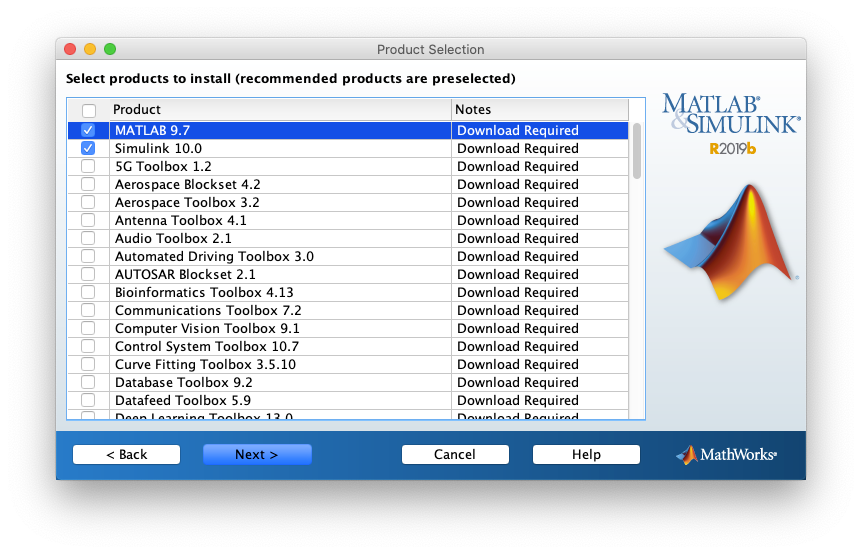This screenshot has height=554, width=862.
Task: Proceed with the Next button
Action: 257,455
